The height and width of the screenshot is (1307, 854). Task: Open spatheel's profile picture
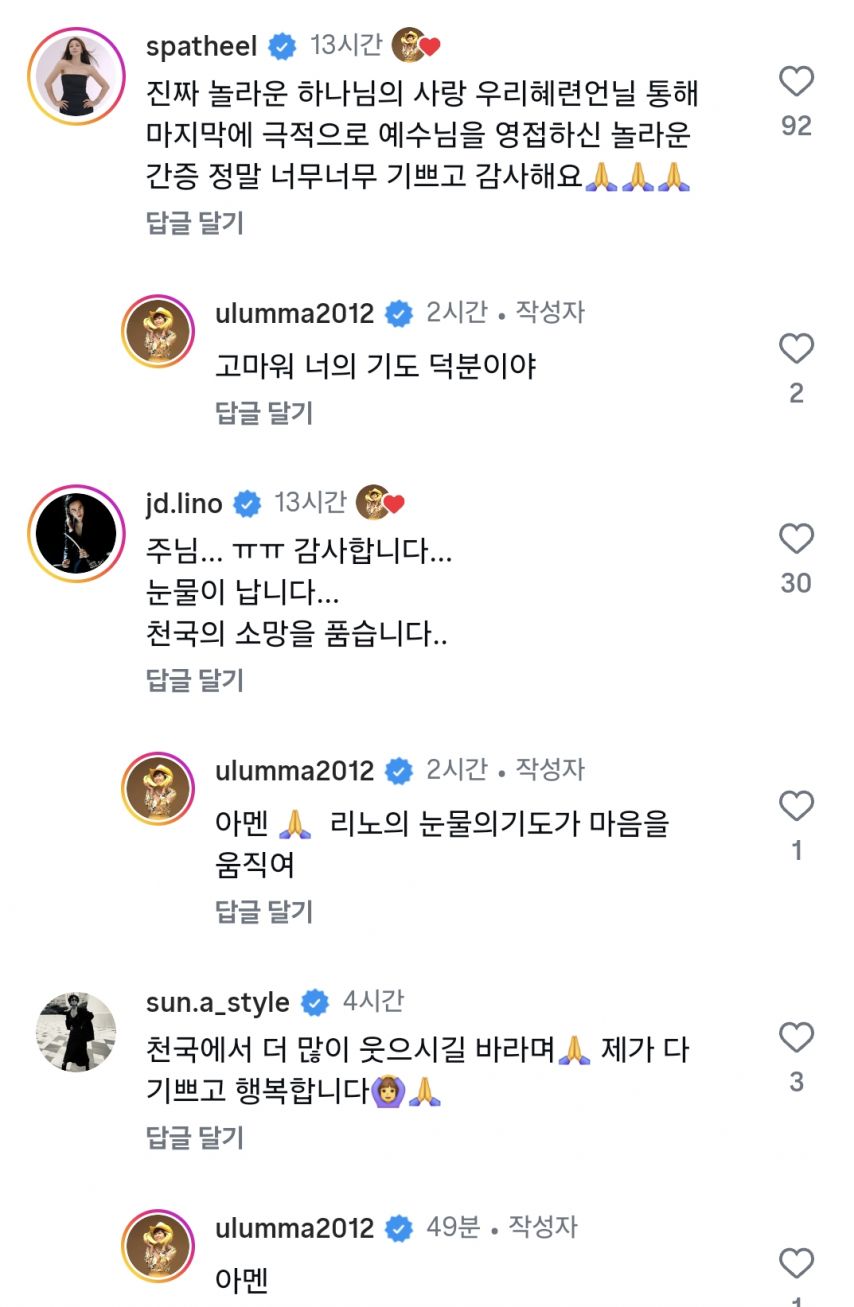[x=76, y=76]
